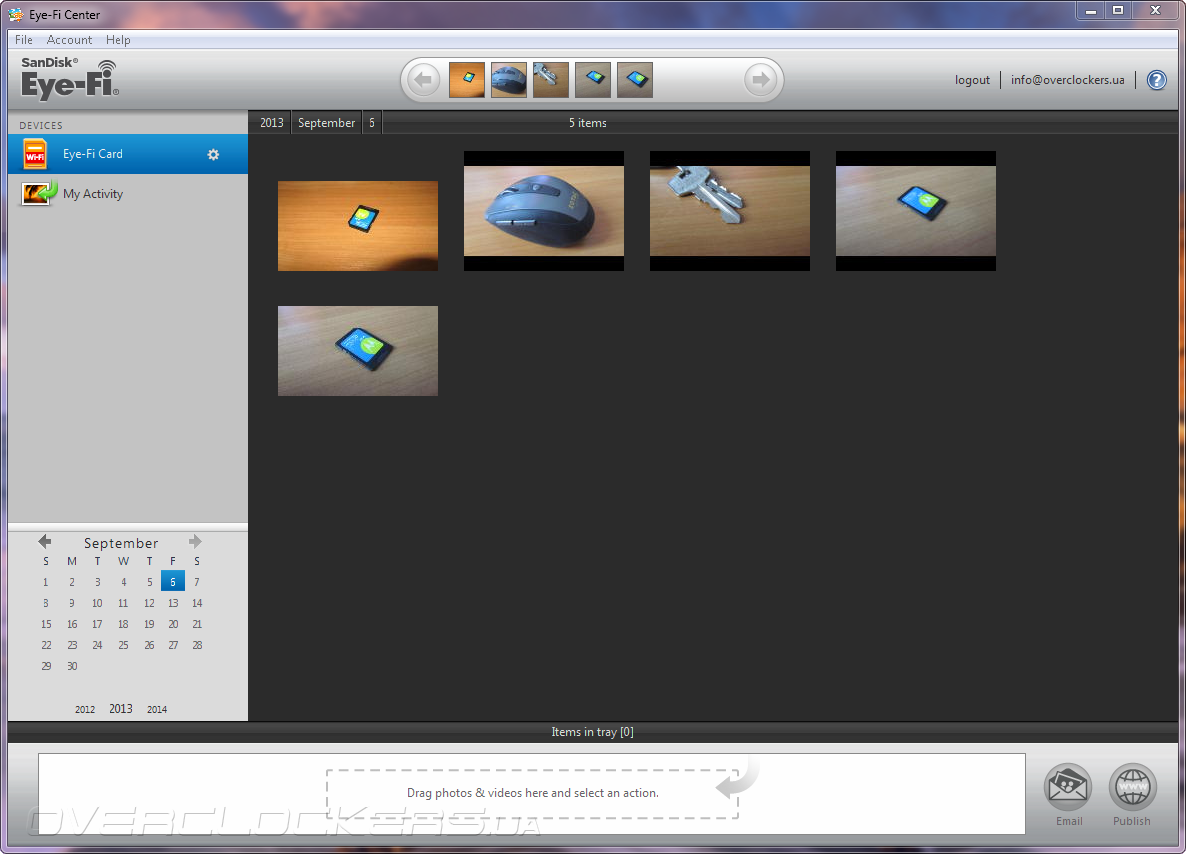
Task: Select September 18 in the calendar
Action: pos(123,624)
